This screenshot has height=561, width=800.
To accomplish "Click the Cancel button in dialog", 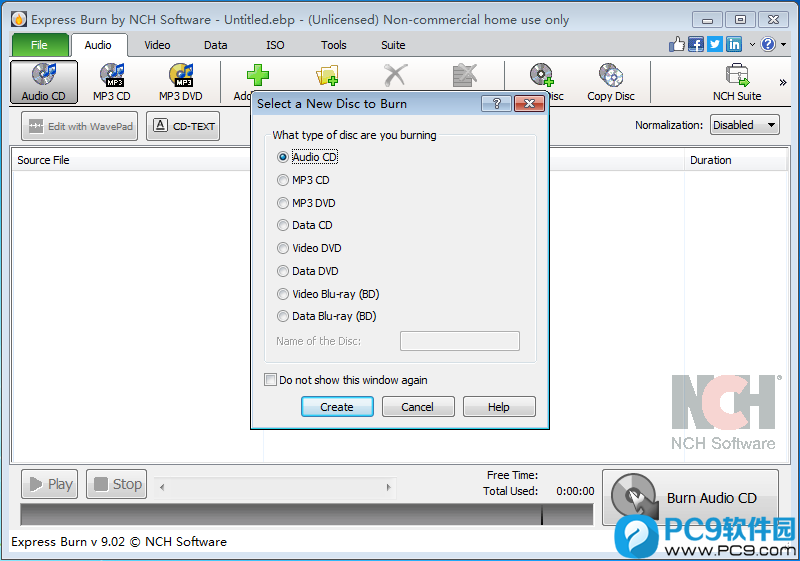I will pos(418,406).
